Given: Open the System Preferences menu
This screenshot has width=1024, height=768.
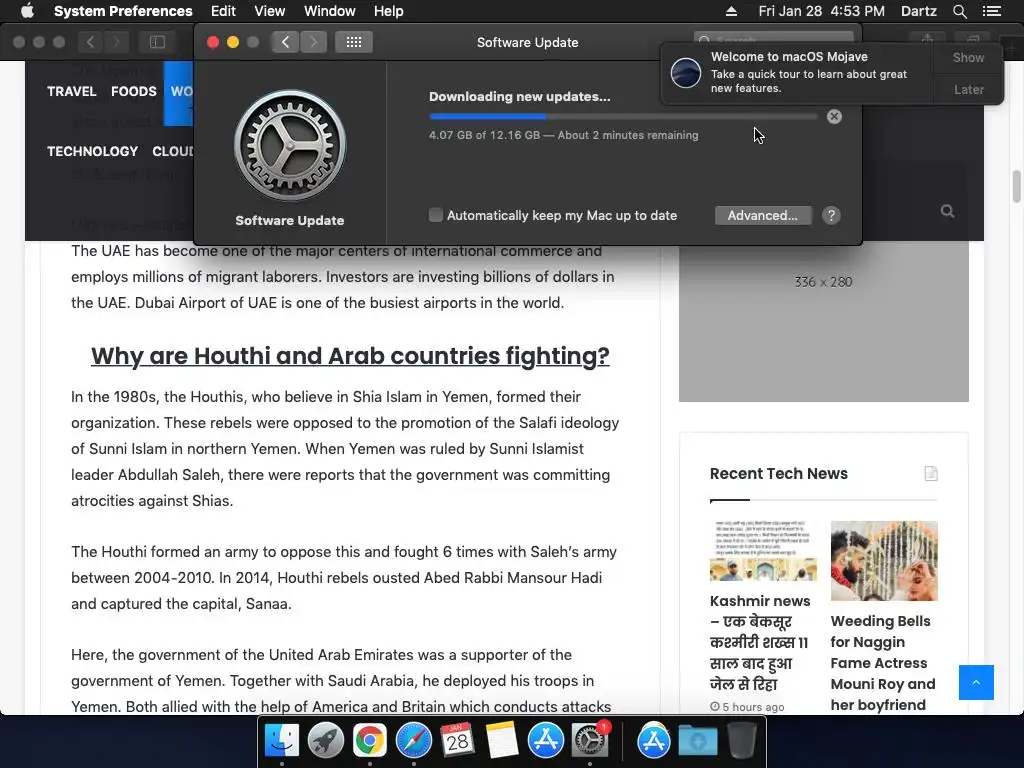Looking at the screenshot, I should (123, 11).
